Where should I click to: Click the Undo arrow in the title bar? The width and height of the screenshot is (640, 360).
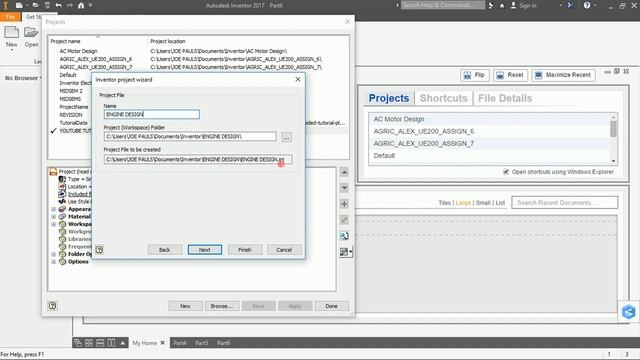tap(59, 5)
